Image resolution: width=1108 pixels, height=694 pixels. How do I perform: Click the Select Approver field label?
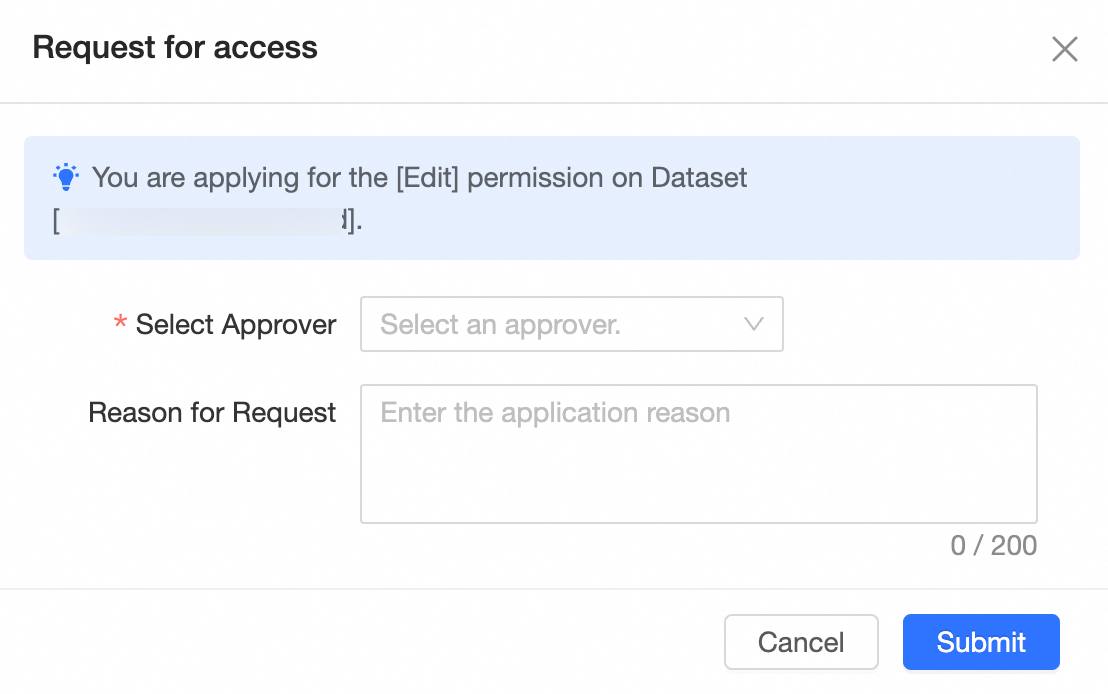(236, 325)
